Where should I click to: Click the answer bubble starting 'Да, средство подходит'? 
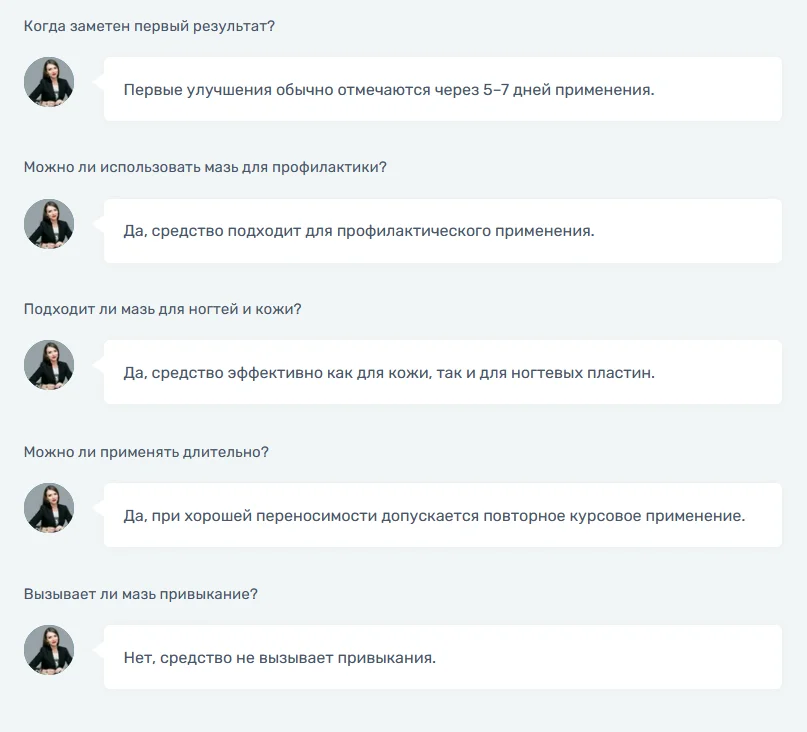pyautogui.click(x=442, y=231)
